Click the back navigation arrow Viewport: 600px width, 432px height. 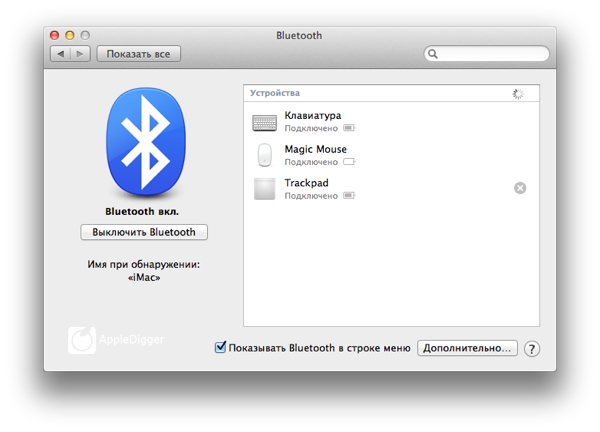coord(59,54)
